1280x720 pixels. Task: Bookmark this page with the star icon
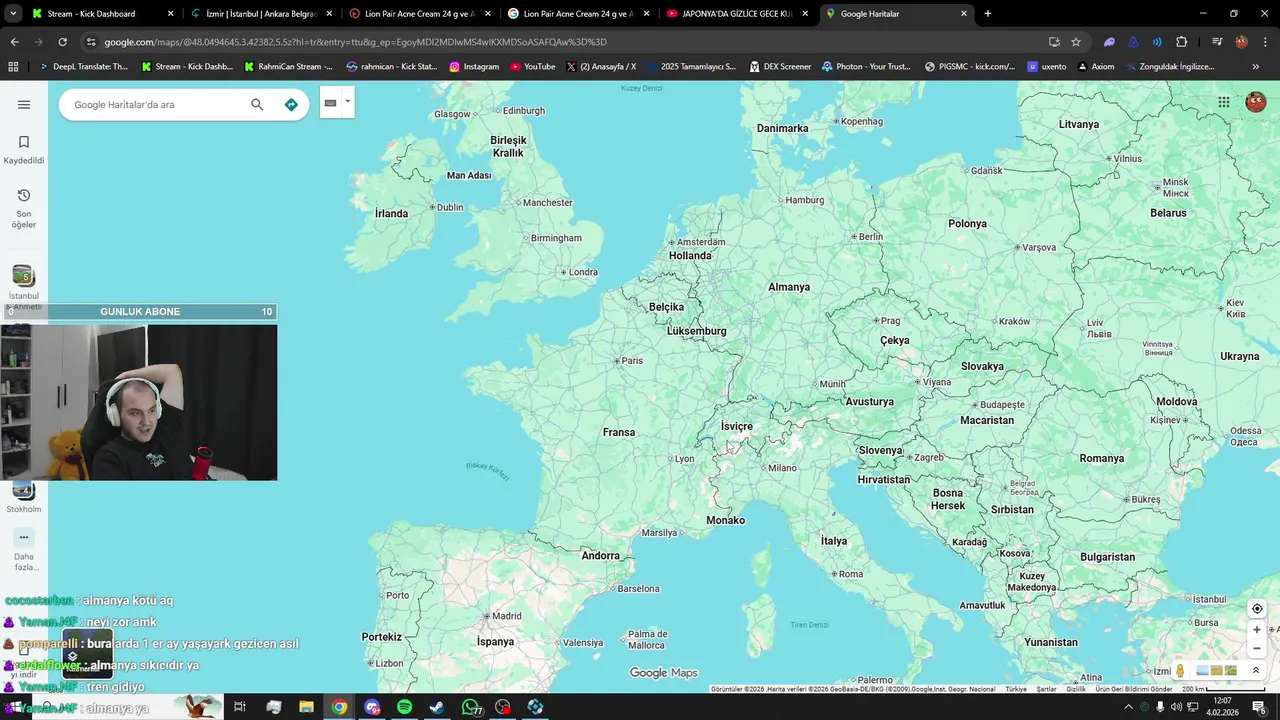point(1076,42)
